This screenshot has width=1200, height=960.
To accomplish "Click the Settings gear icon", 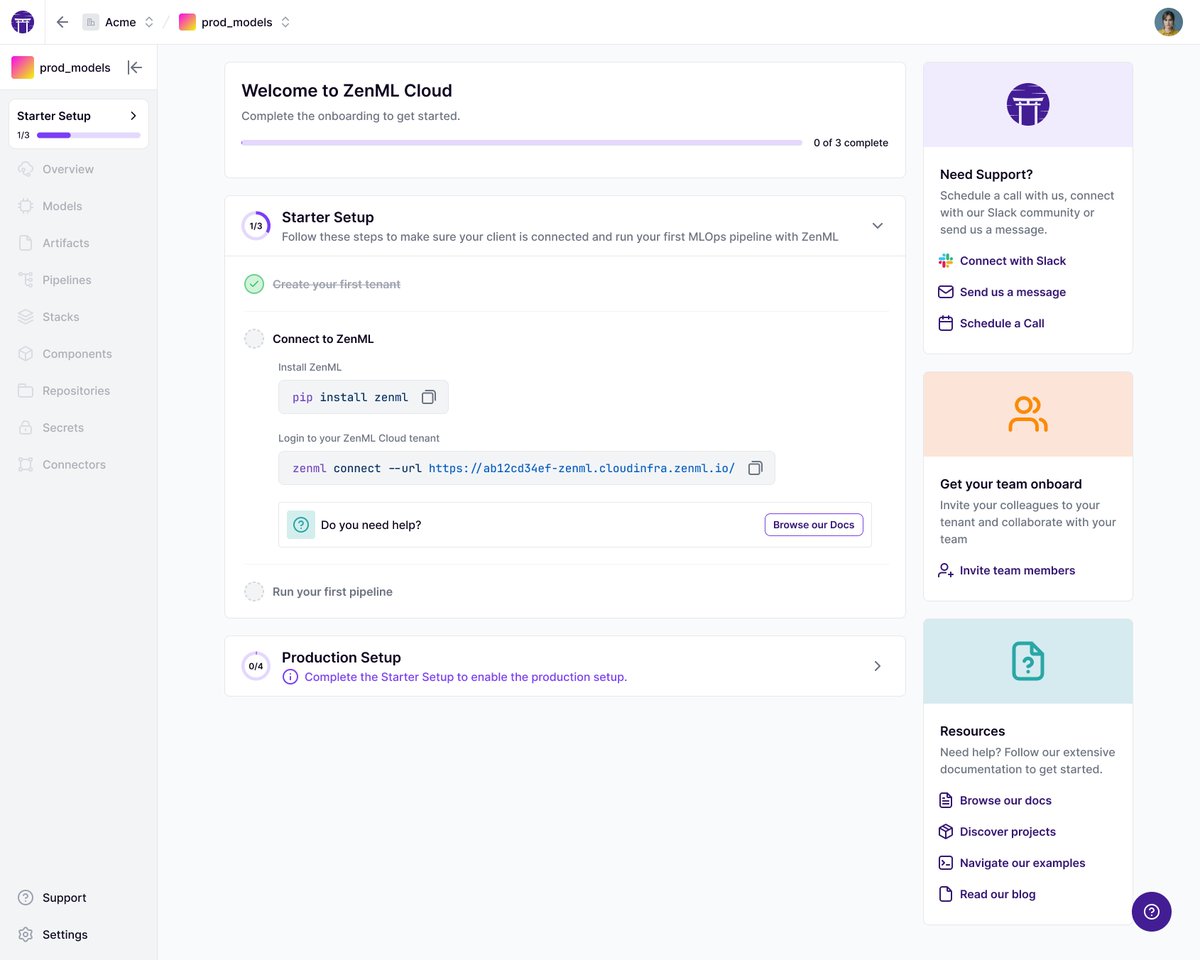I will click(26, 935).
